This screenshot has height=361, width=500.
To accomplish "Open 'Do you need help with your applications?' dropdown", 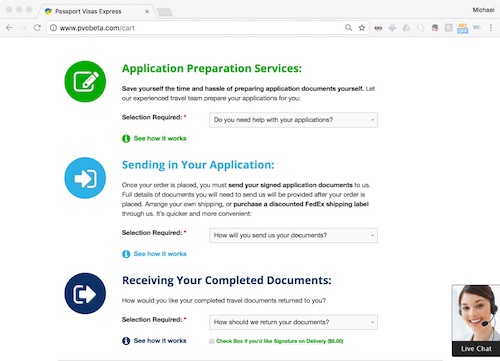I will (x=293, y=120).
